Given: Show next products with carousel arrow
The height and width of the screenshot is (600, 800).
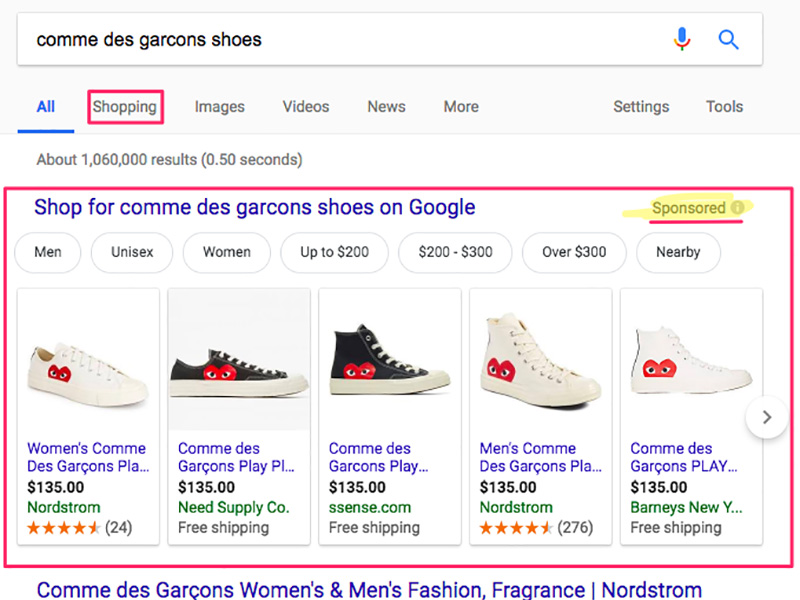Looking at the screenshot, I should coord(766,417).
